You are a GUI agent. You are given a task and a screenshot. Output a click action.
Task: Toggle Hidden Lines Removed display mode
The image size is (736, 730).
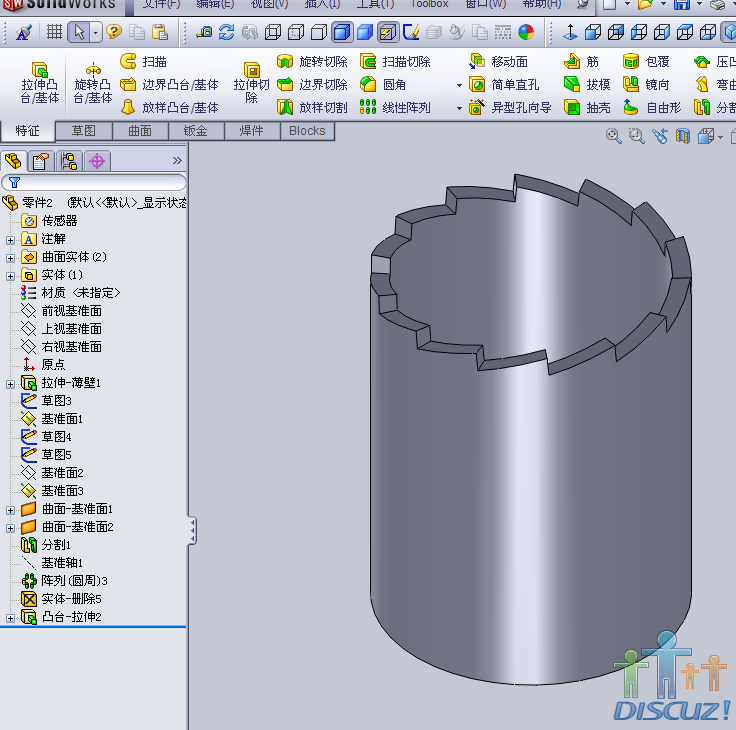coord(319,32)
